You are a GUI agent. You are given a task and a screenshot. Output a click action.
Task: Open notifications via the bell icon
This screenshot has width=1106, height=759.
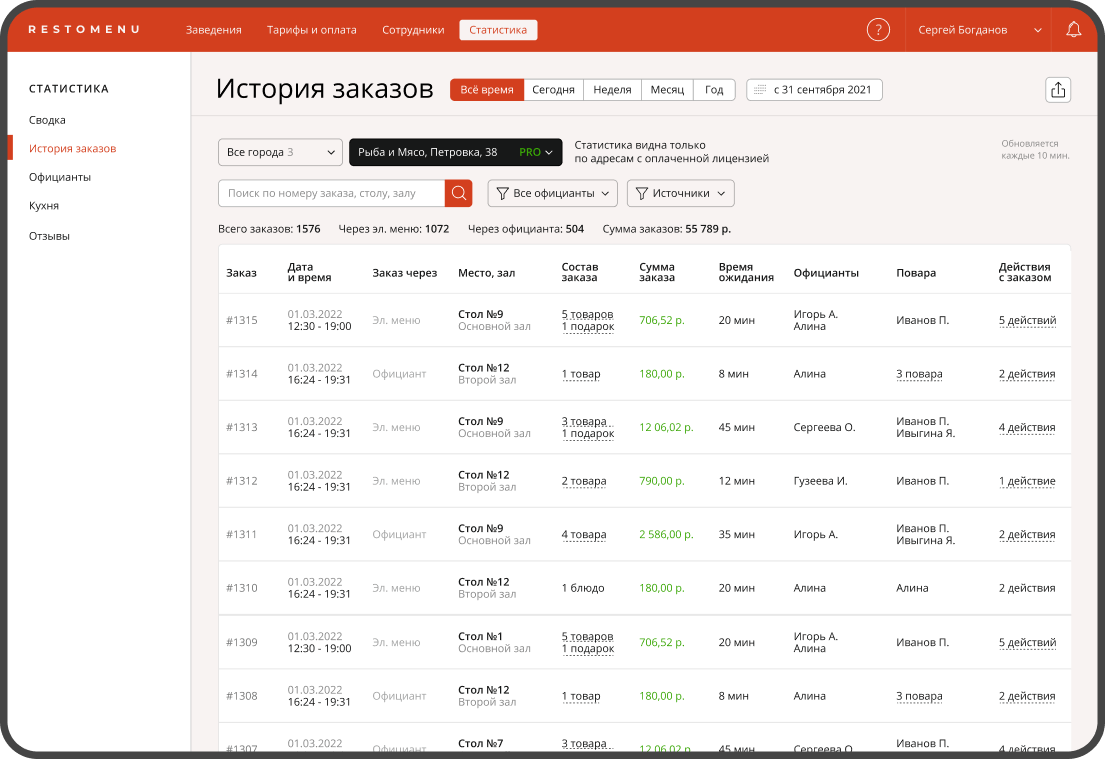click(x=1074, y=29)
